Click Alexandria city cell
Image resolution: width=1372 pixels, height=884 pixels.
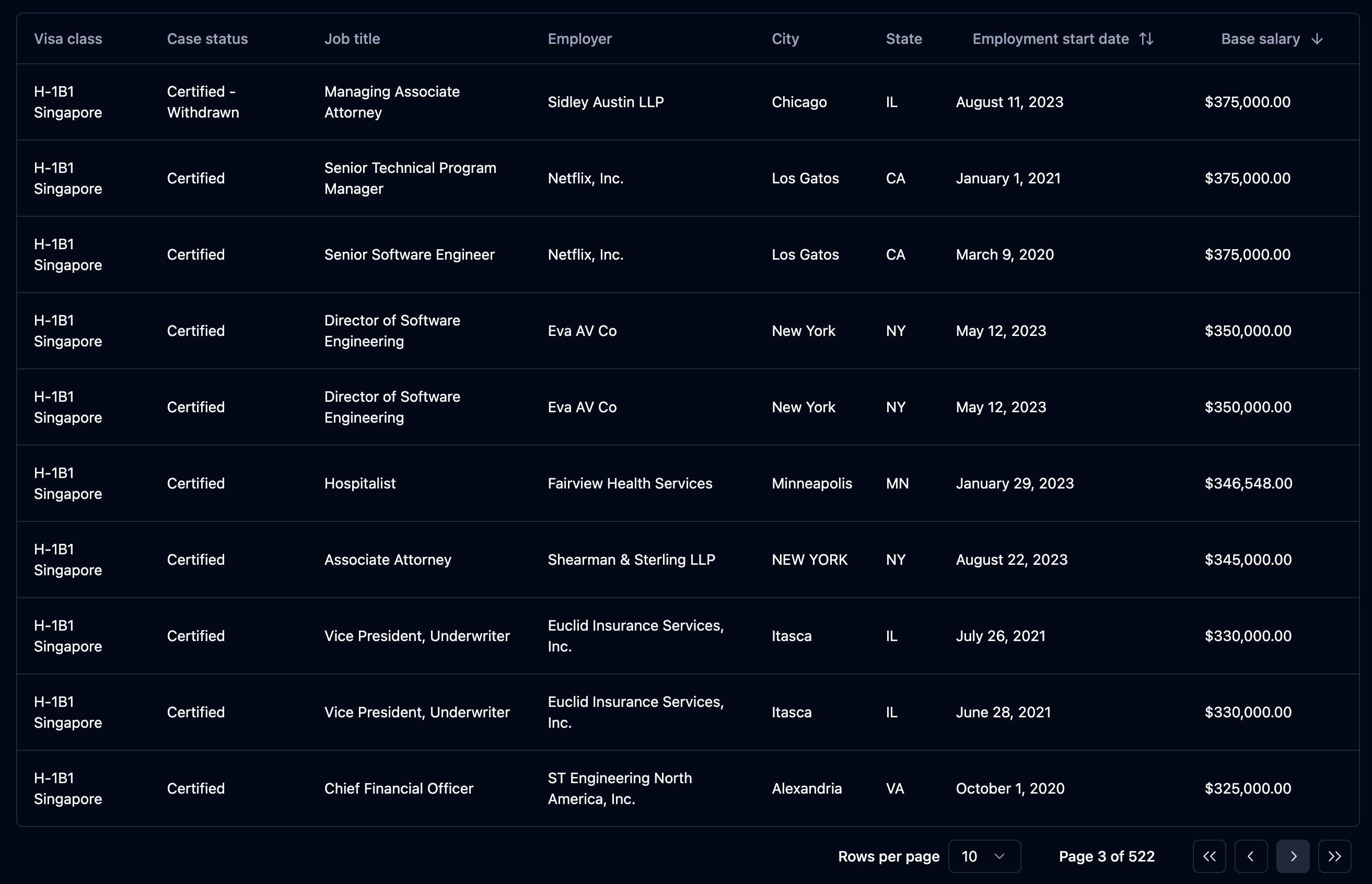click(x=807, y=789)
